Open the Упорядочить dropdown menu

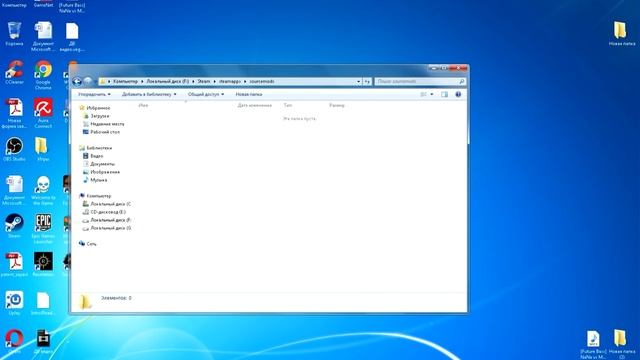(x=94, y=94)
